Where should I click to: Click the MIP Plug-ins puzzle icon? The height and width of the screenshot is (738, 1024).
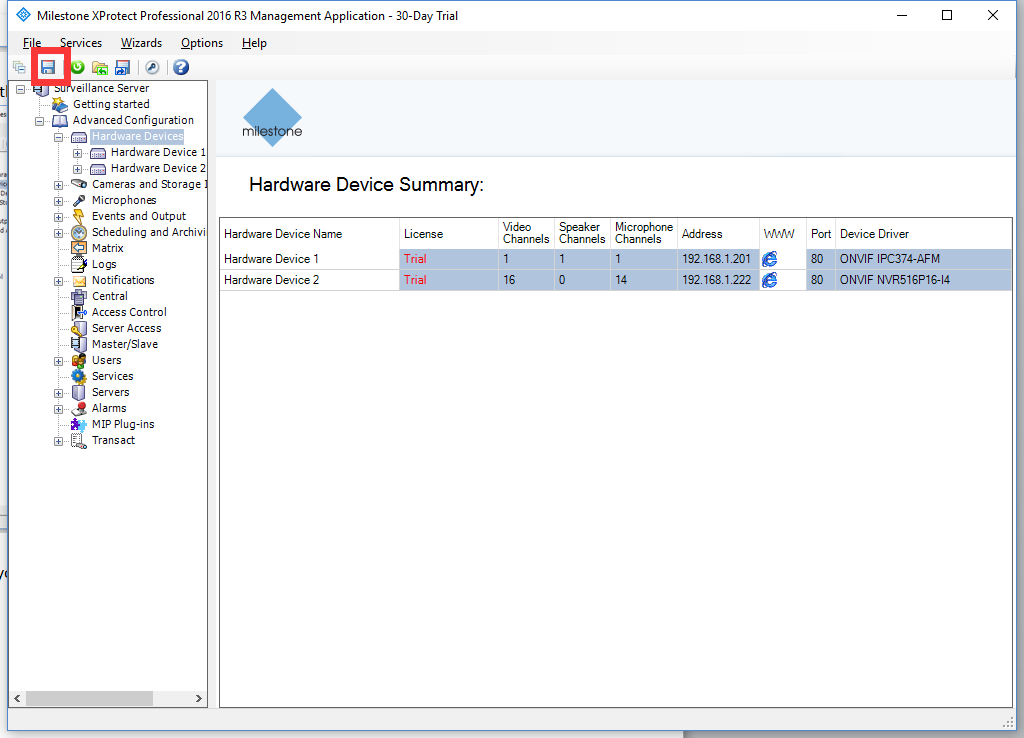(x=79, y=425)
